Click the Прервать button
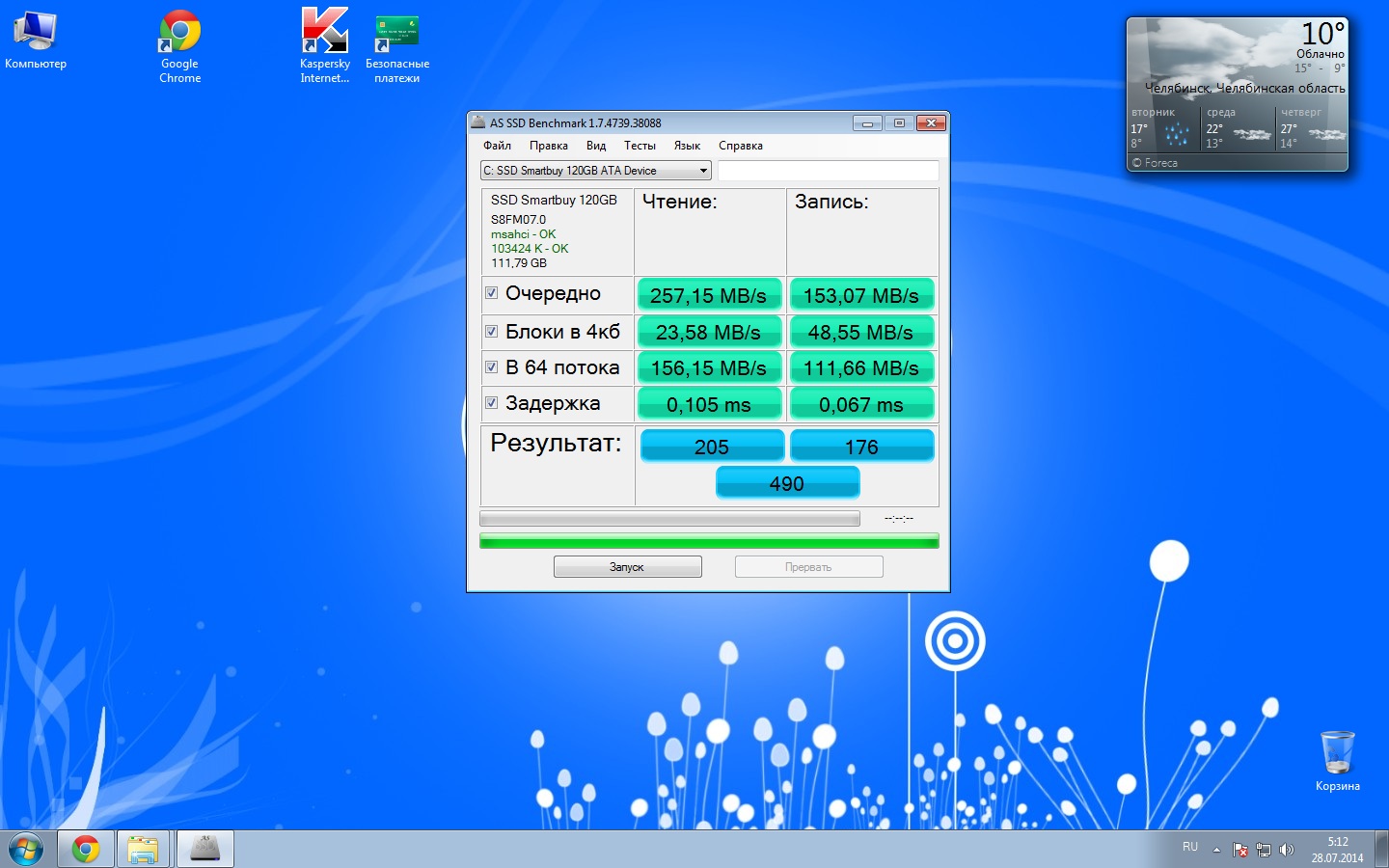Viewport: 1389px width, 868px height. [808, 567]
